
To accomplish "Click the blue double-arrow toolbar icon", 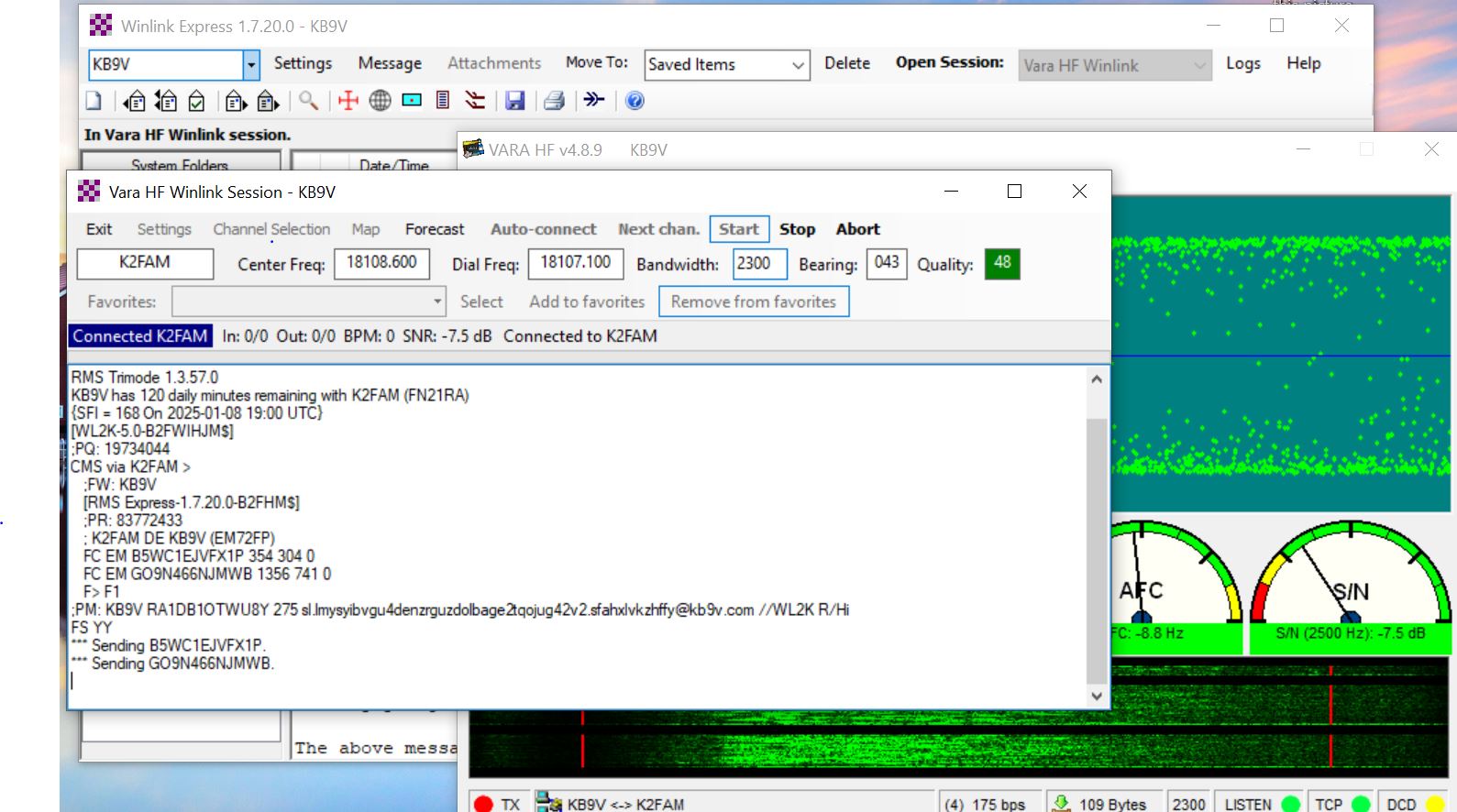I will click(594, 100).
